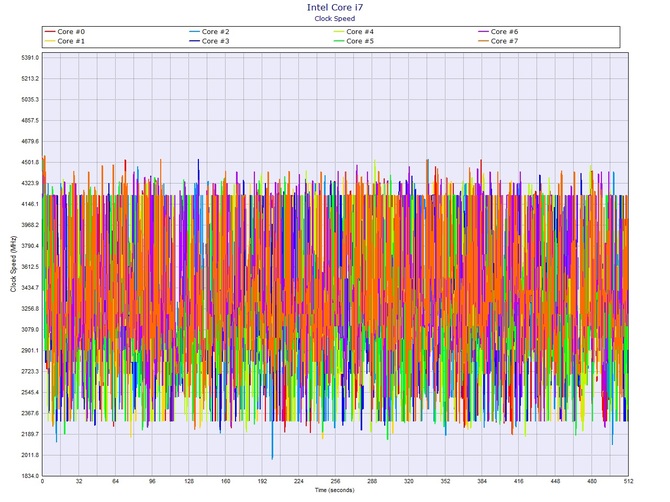Click the 128 tick on time axis

point(189,481)
